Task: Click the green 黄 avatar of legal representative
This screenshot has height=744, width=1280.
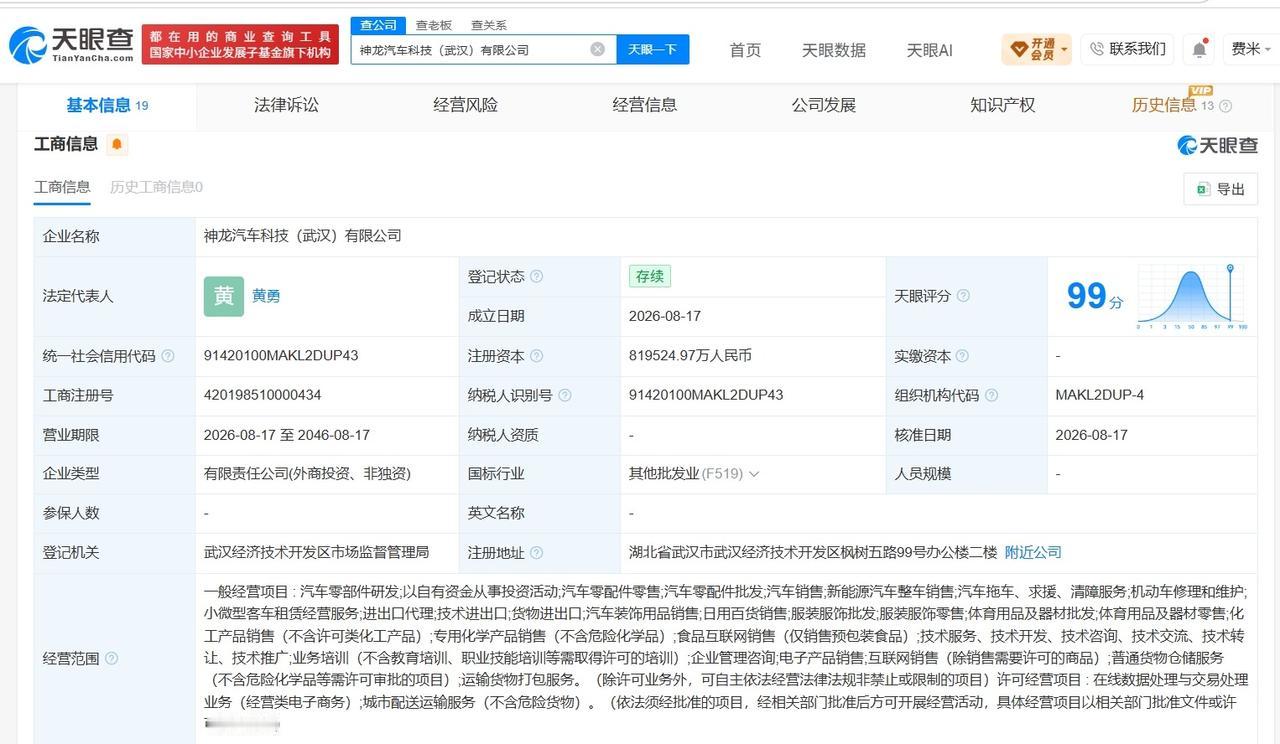Action: point(224,297)
